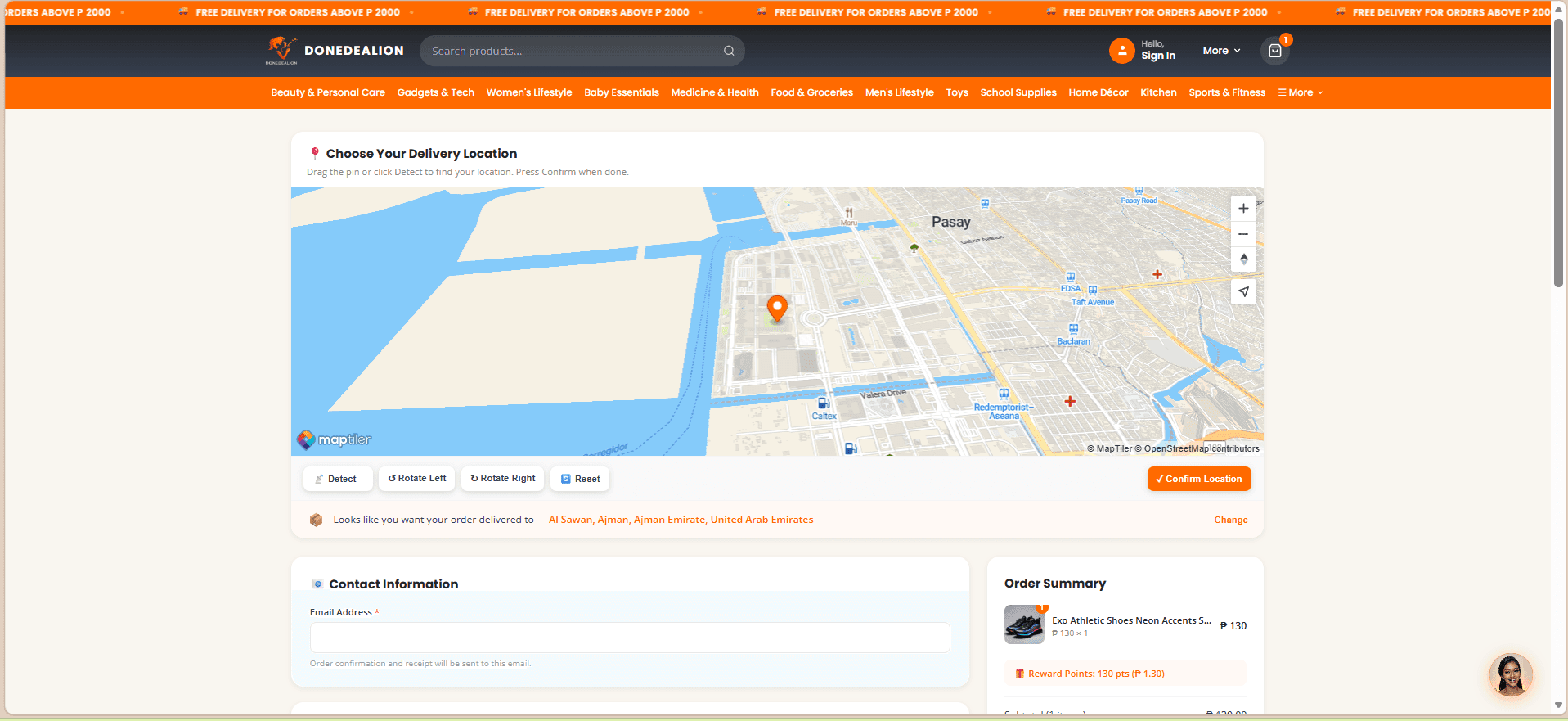This screenshot has height=721, width=1568.
Task: Expand the More categories menu
Action: coord(1300,92)
